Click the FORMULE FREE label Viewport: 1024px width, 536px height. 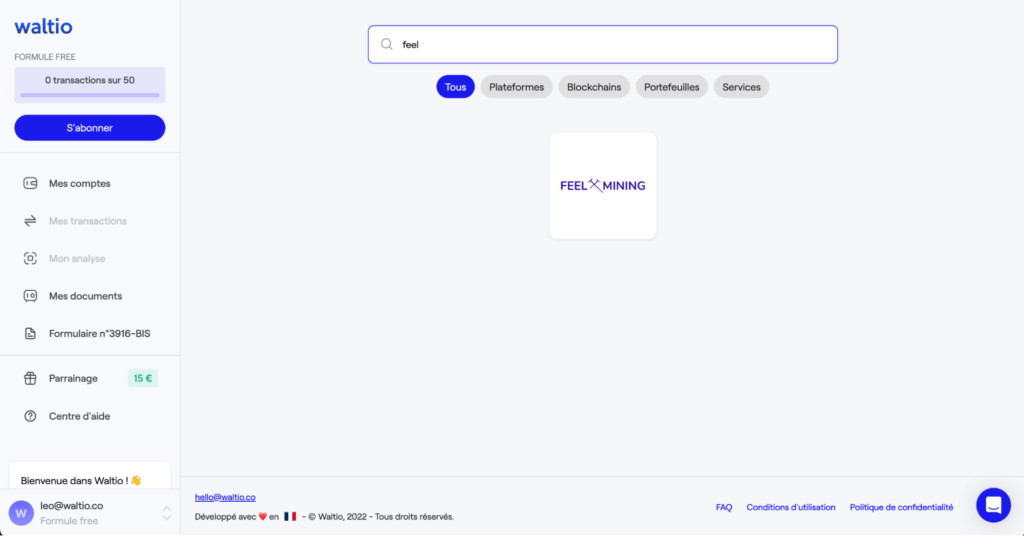[x=45, y=57]
